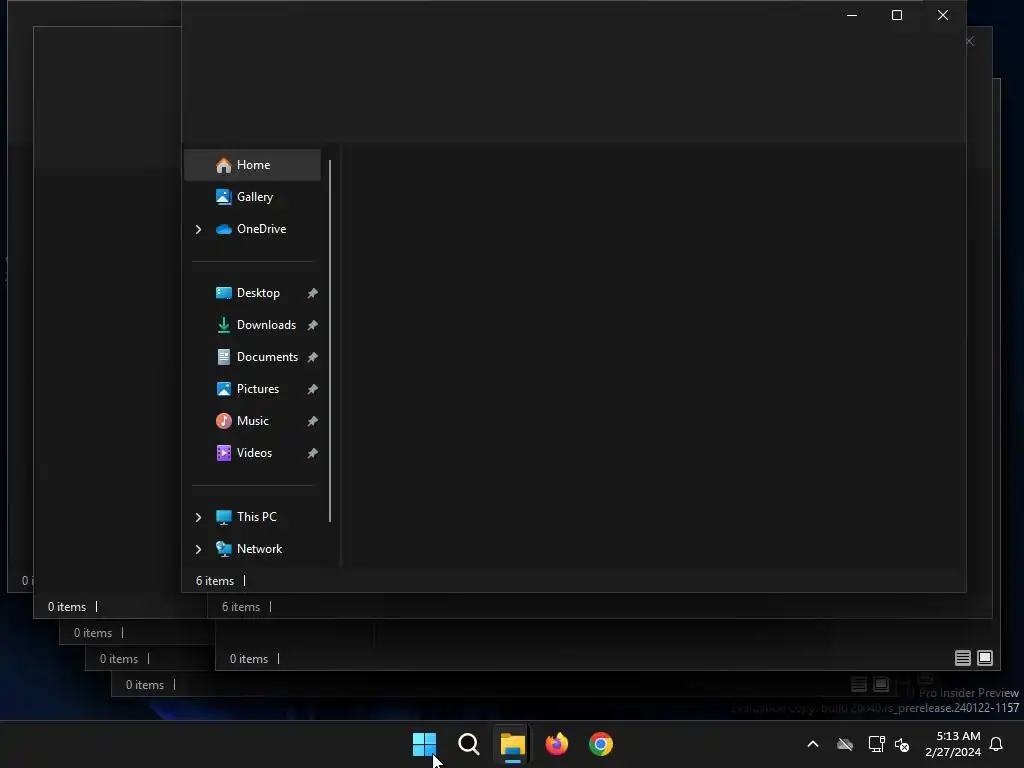The image size is (1024, 768).
Task: Click the OneDrive cloud icon
Action: tap(223, 229)
